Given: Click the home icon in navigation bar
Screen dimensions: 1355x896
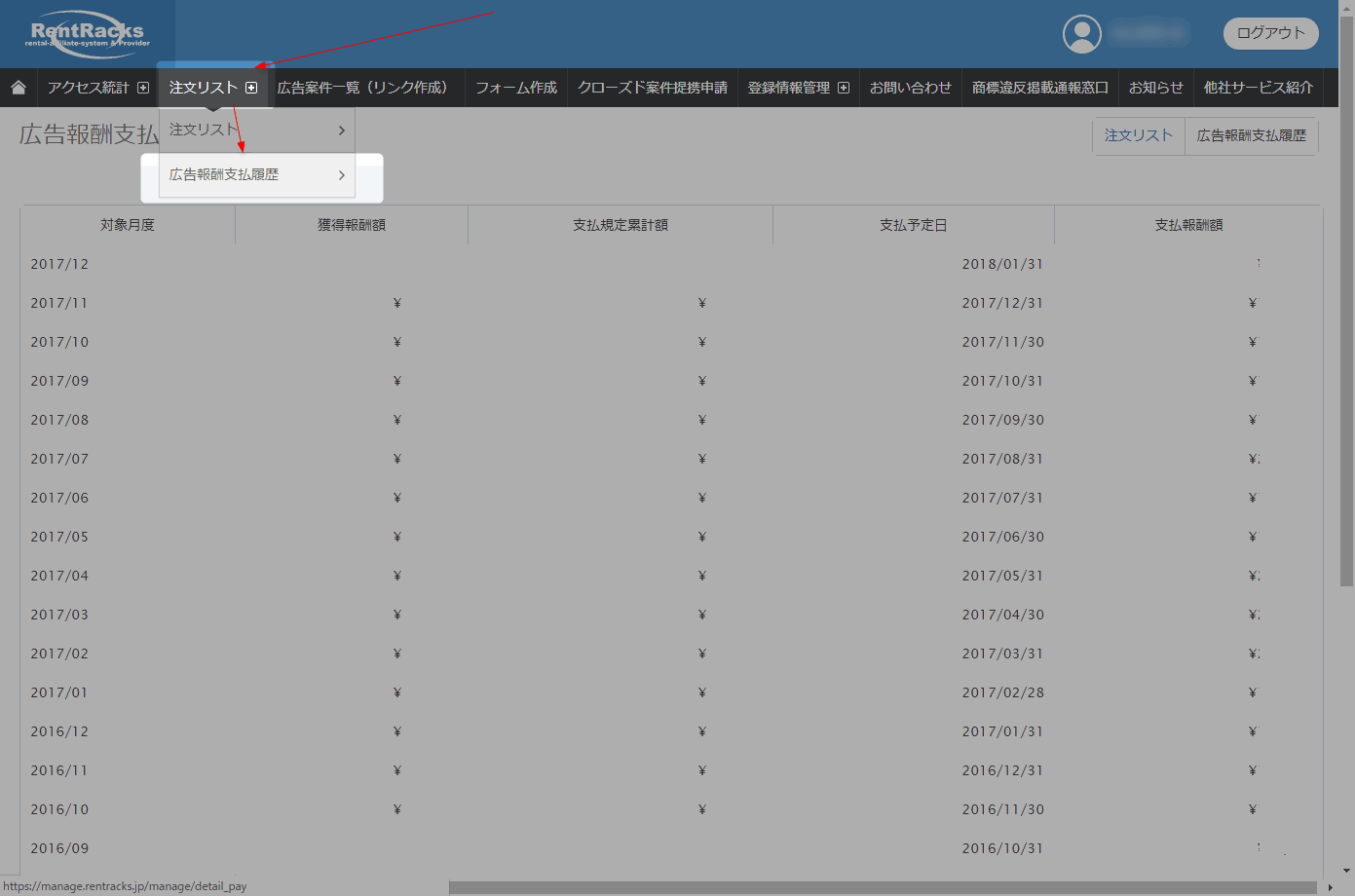Looking at the screenshot, I should tap(19, 88).
